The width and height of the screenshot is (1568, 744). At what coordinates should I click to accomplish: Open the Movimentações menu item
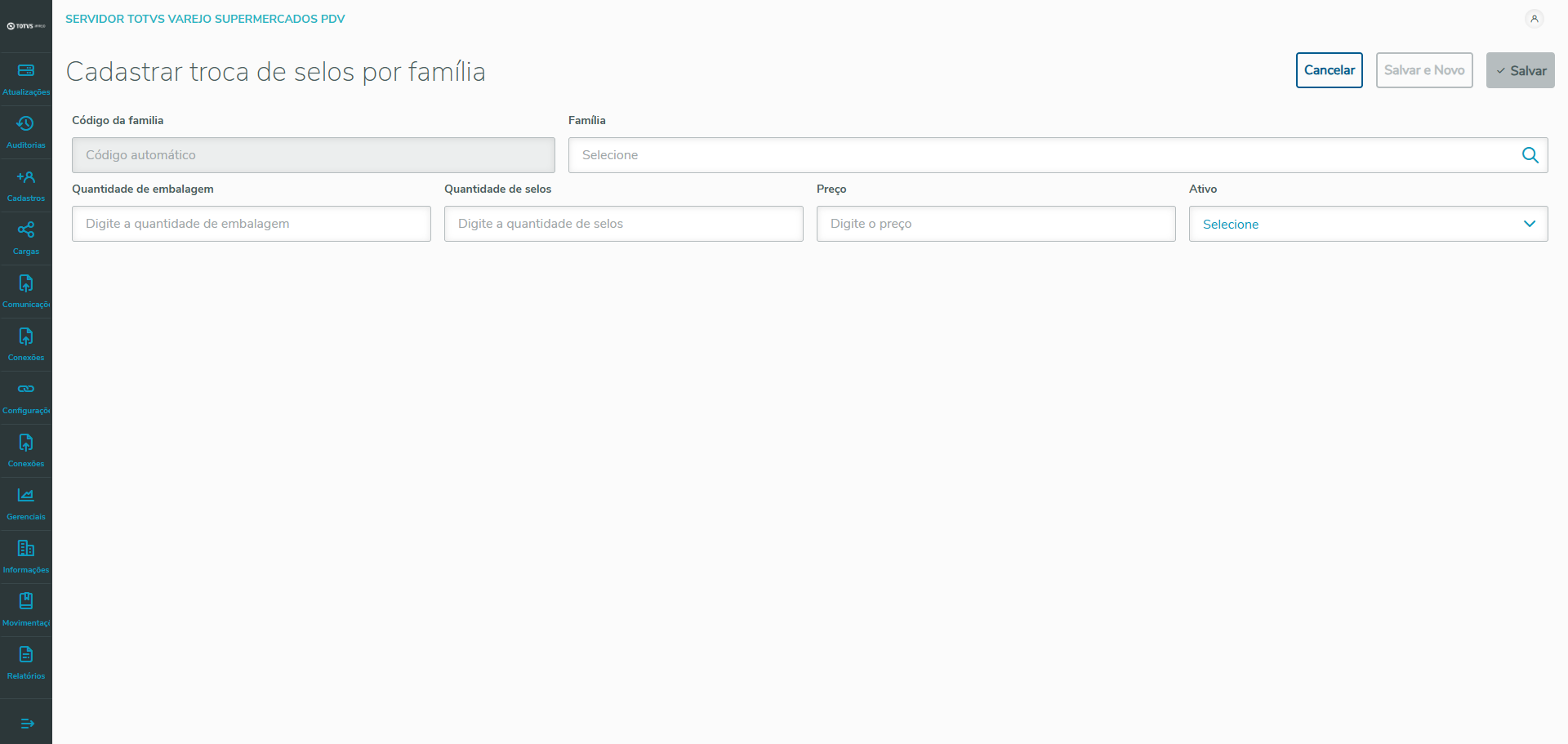(x=26, y=610)
